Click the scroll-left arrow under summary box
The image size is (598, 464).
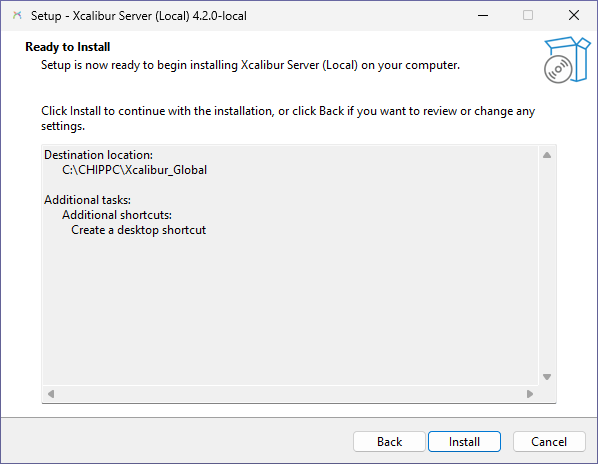click(51, 393)
